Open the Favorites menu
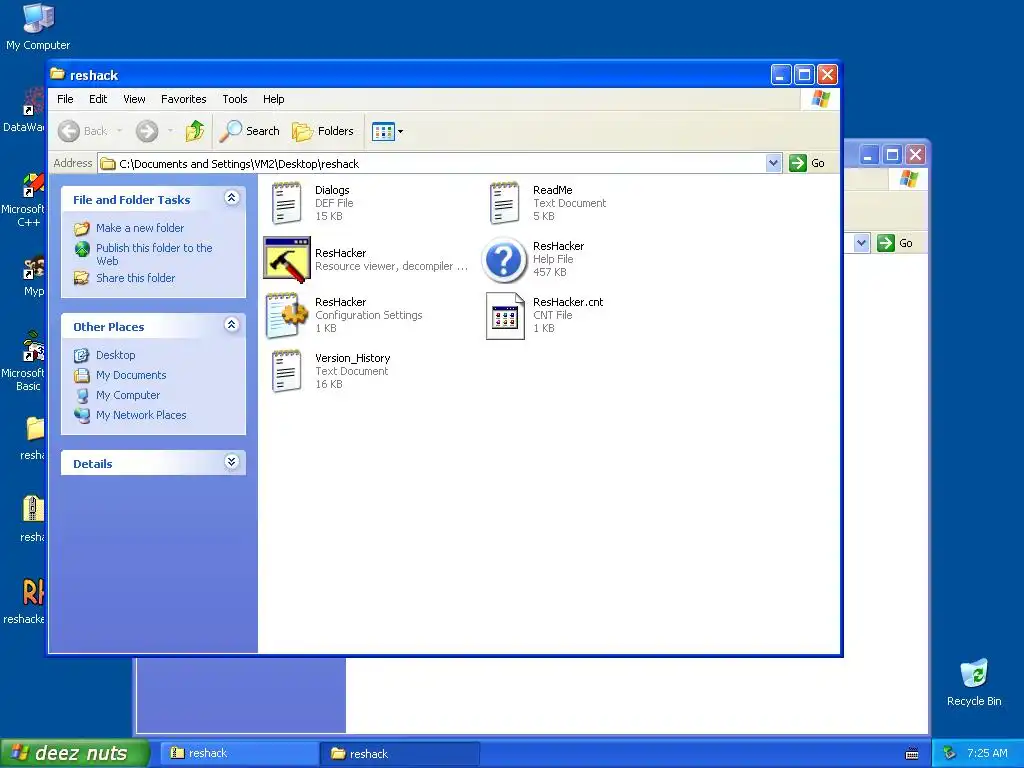Image resolution: width=1024 pixels, height=768 pixels. tap(184, 99)
